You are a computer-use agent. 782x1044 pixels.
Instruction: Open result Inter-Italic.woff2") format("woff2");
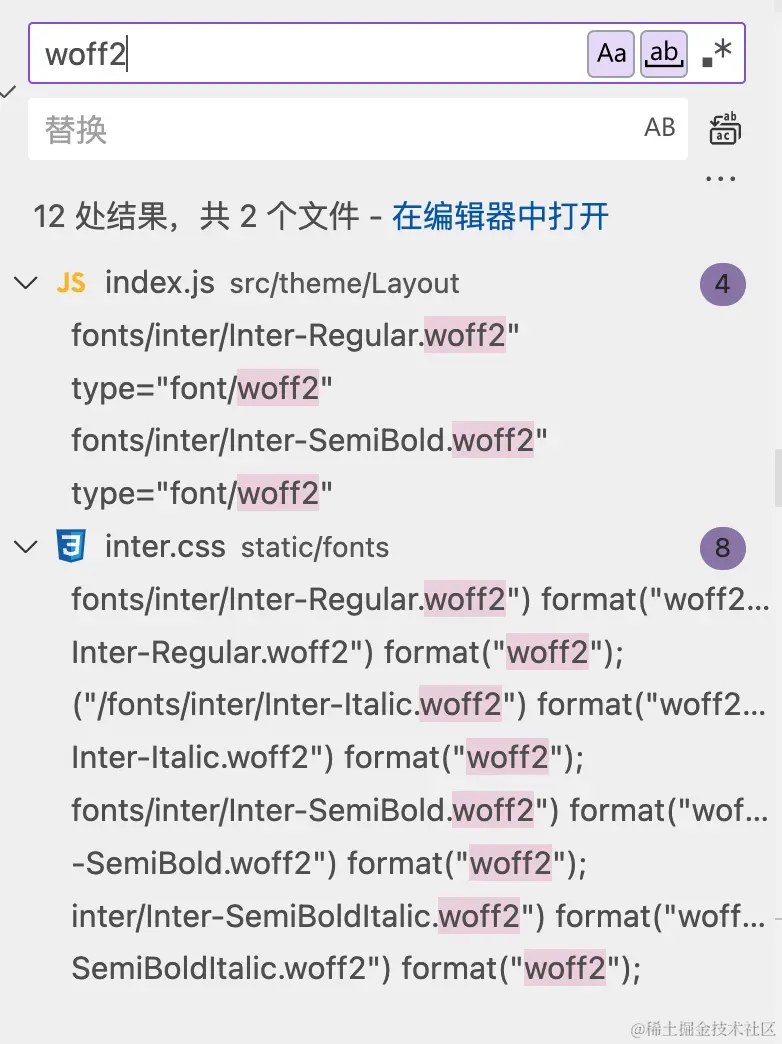click(327, 757)
